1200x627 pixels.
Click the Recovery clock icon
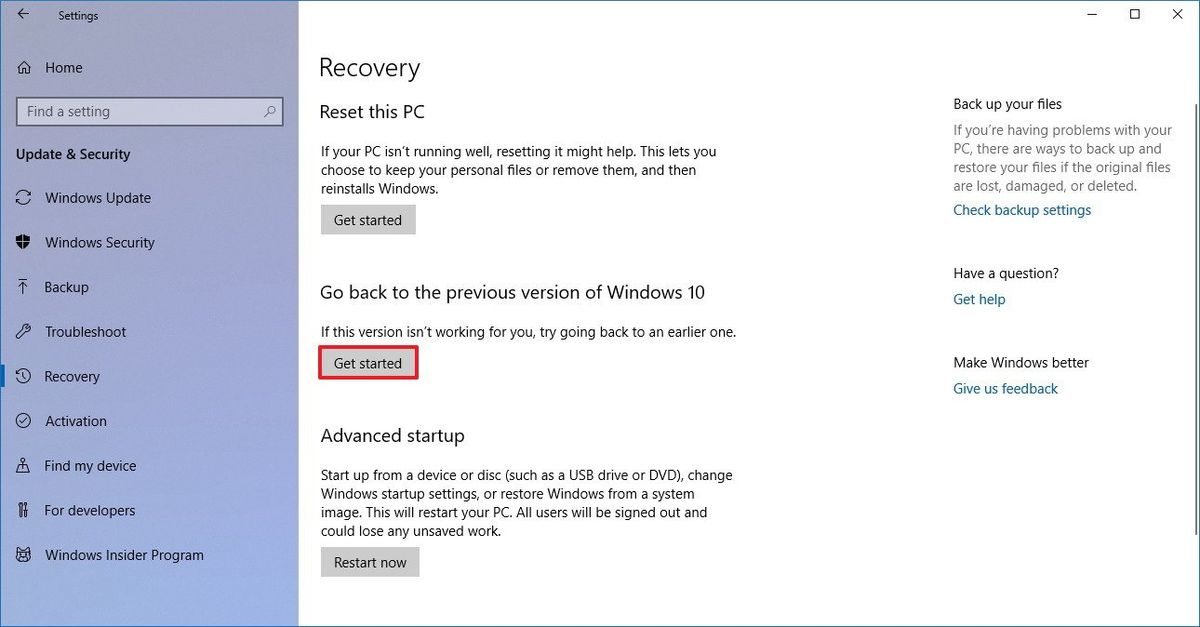pos(23,376)
